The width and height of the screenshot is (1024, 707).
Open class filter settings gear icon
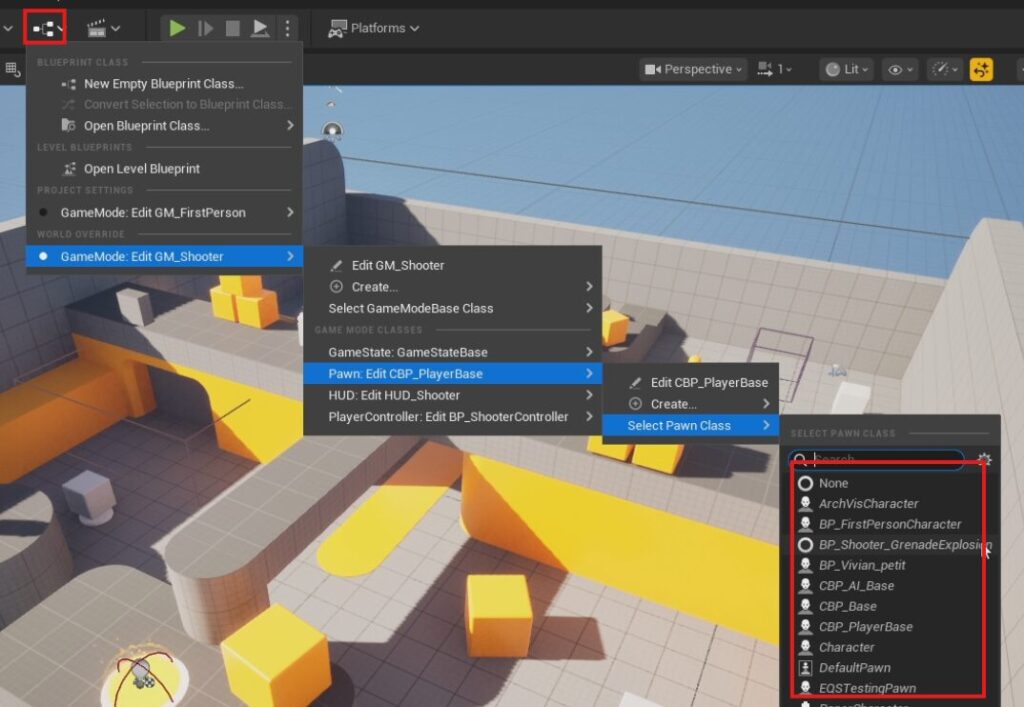coord(984,460)
